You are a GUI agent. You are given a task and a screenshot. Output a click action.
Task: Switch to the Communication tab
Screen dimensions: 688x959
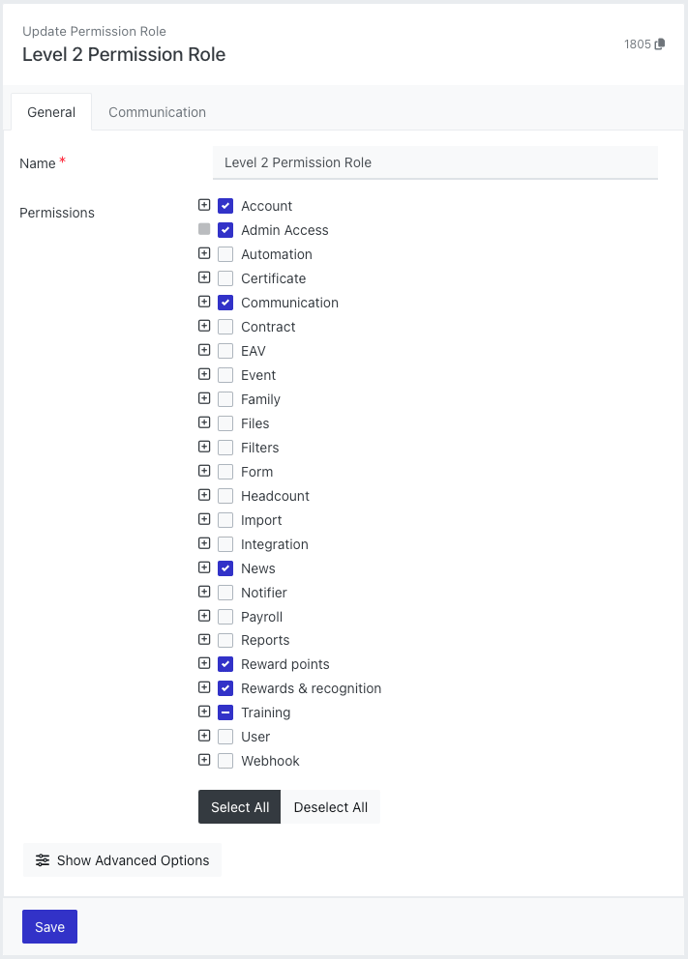click(x=157, y=112)
